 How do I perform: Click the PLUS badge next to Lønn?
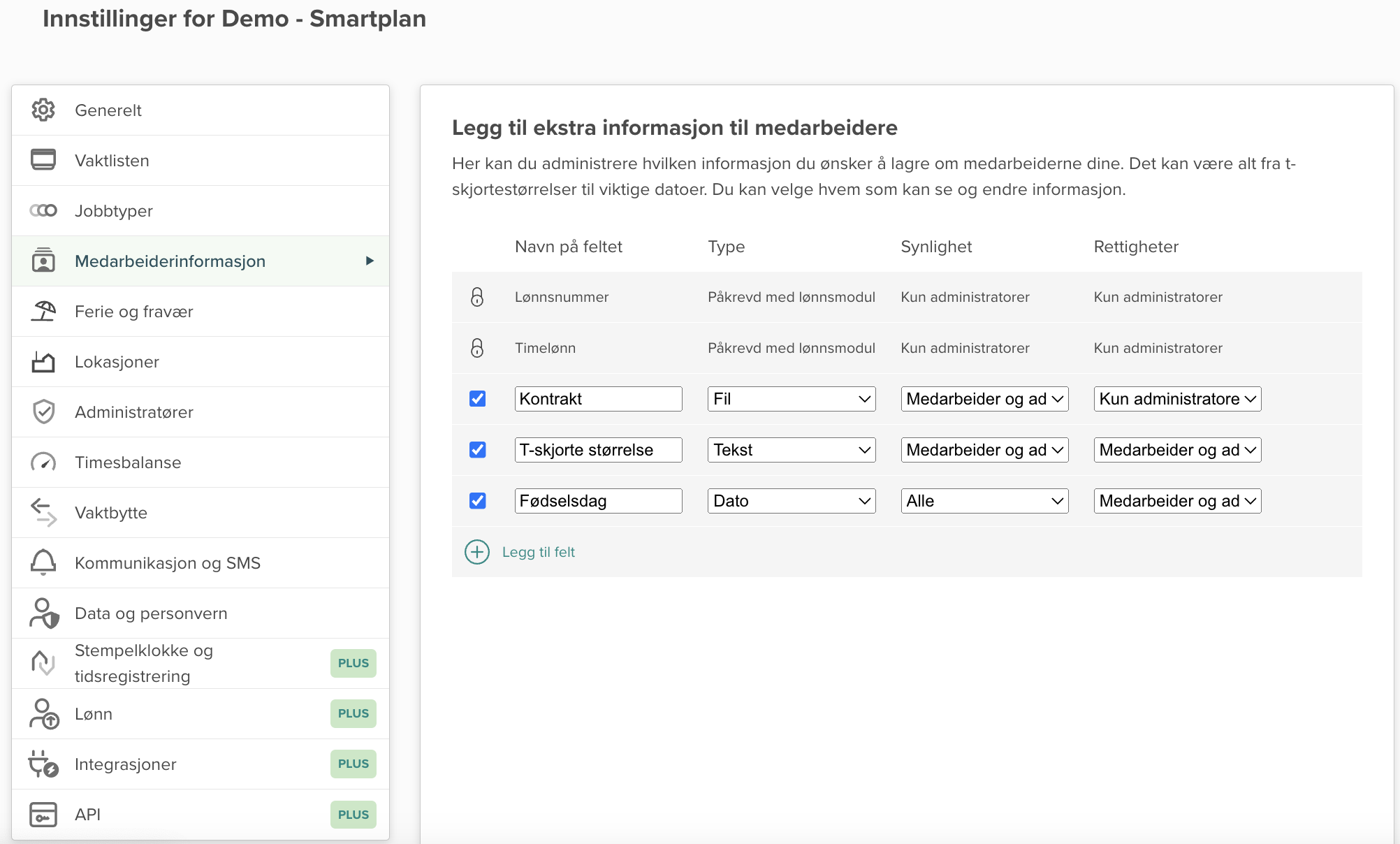353,713
